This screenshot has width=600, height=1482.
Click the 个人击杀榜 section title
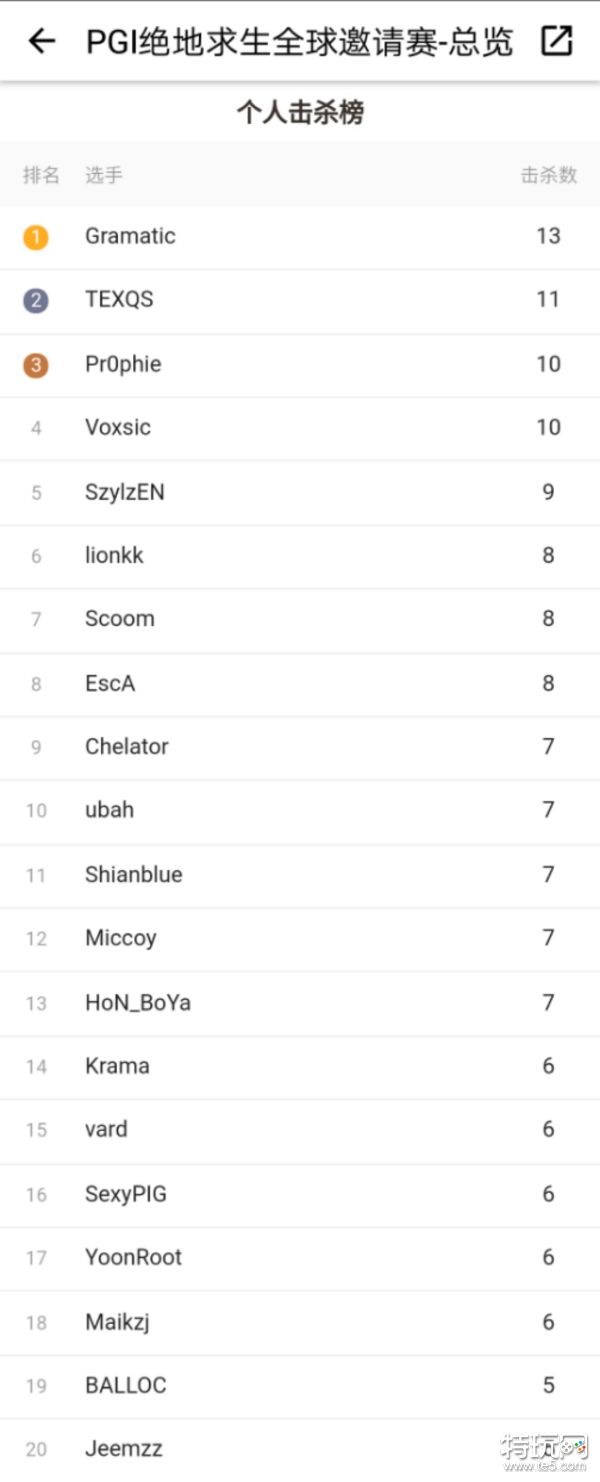300,113
